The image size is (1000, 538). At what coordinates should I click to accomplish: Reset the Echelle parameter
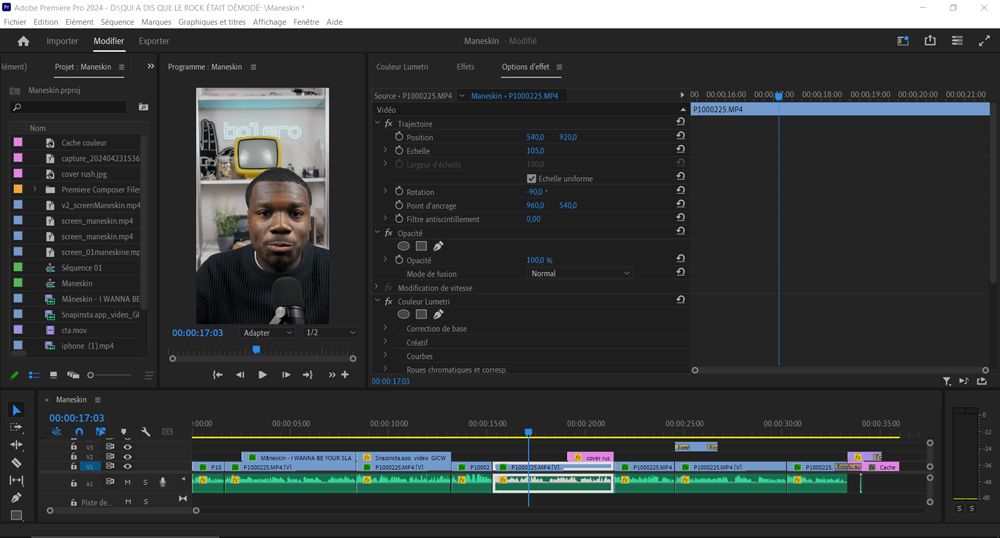[680, 151]
